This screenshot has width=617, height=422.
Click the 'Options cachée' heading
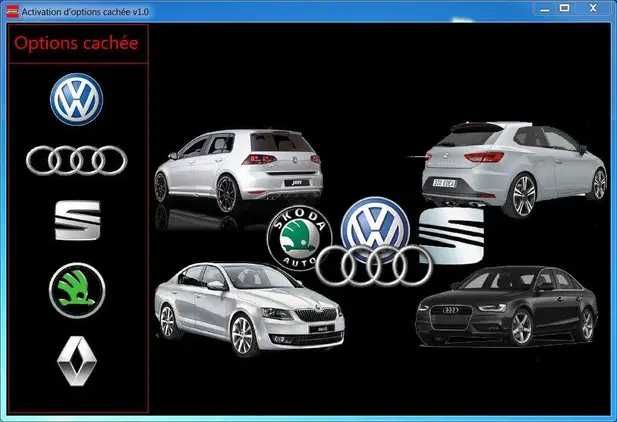tap(76, 43)
